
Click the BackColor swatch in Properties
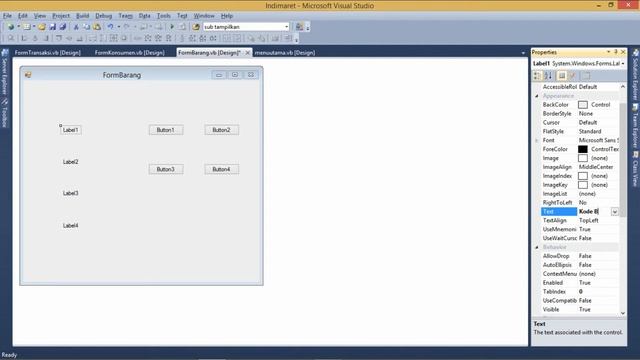click(x=583, y=105)
